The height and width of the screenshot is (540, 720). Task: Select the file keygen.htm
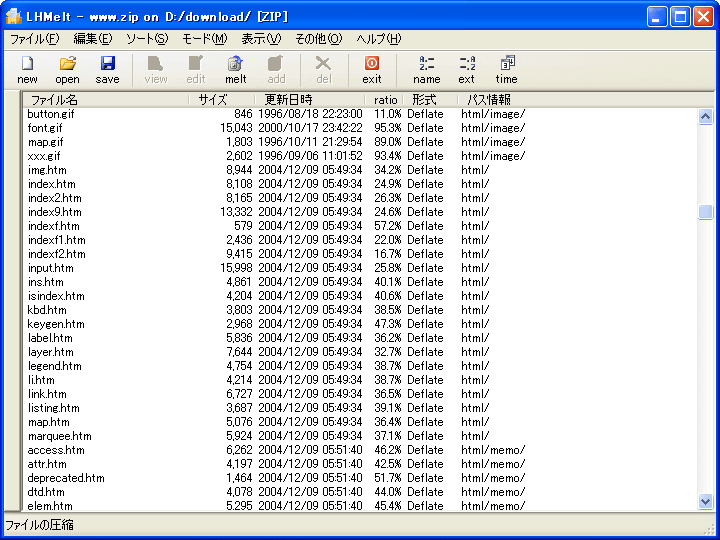coord(56,324)
